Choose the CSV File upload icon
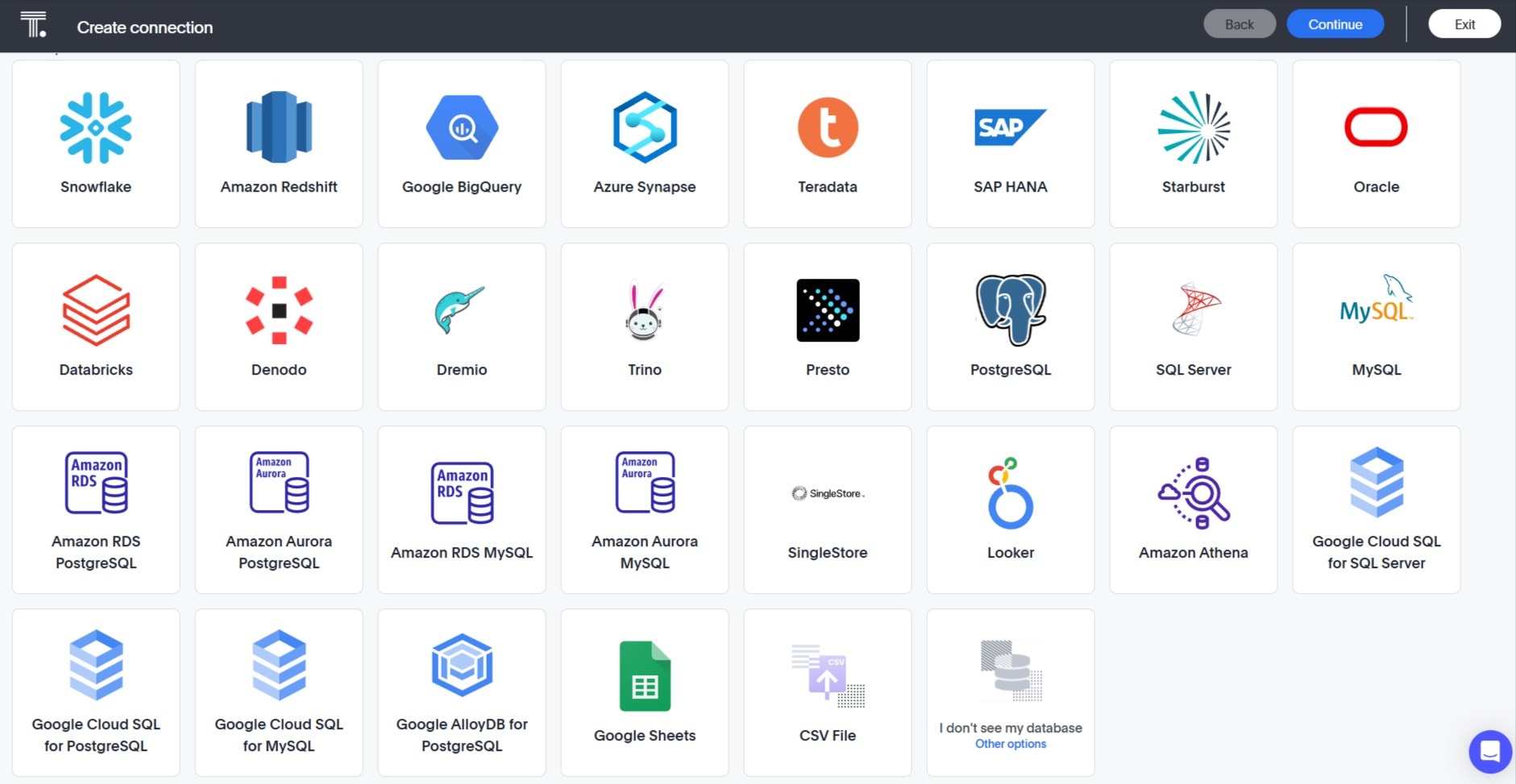 (828, 676)
